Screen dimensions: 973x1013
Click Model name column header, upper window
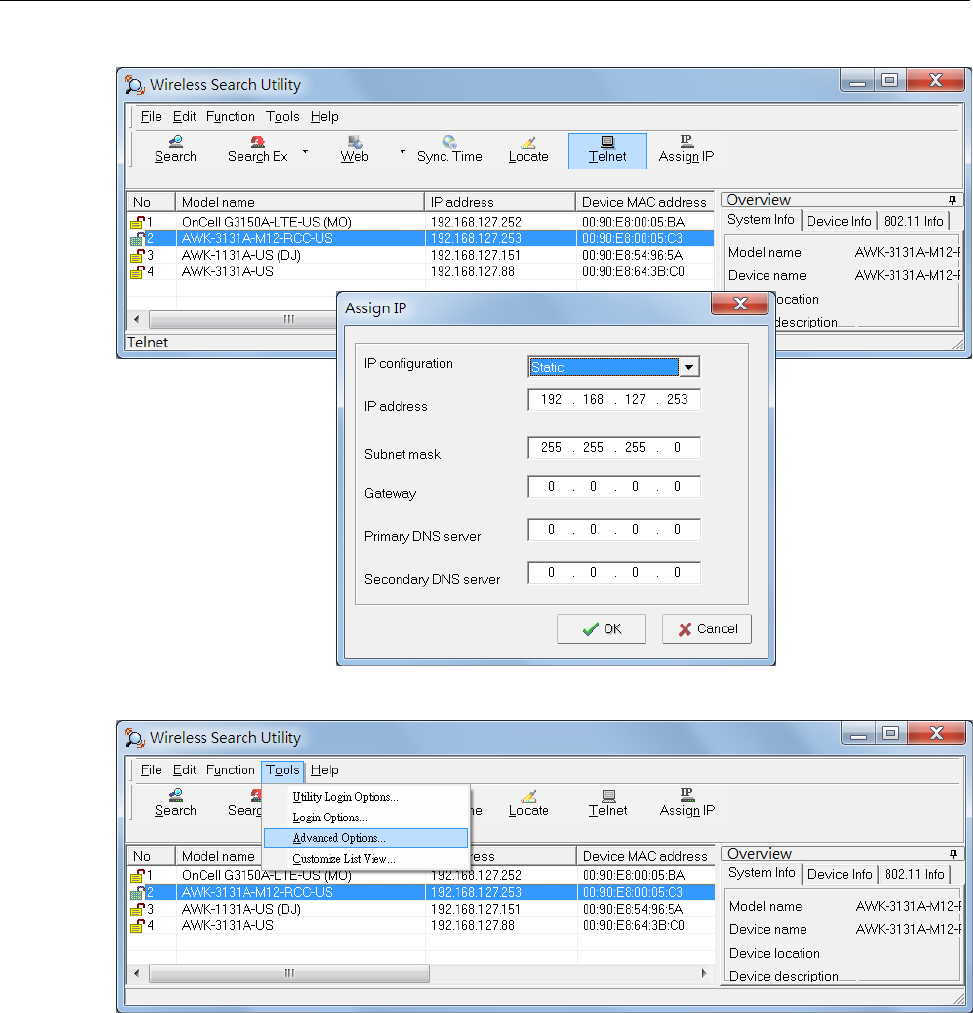coord(299,202)
